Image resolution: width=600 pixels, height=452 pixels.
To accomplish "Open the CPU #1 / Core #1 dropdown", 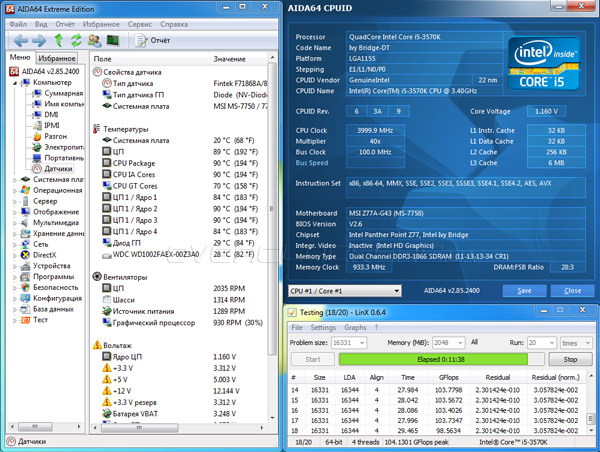I will (345, 290).
